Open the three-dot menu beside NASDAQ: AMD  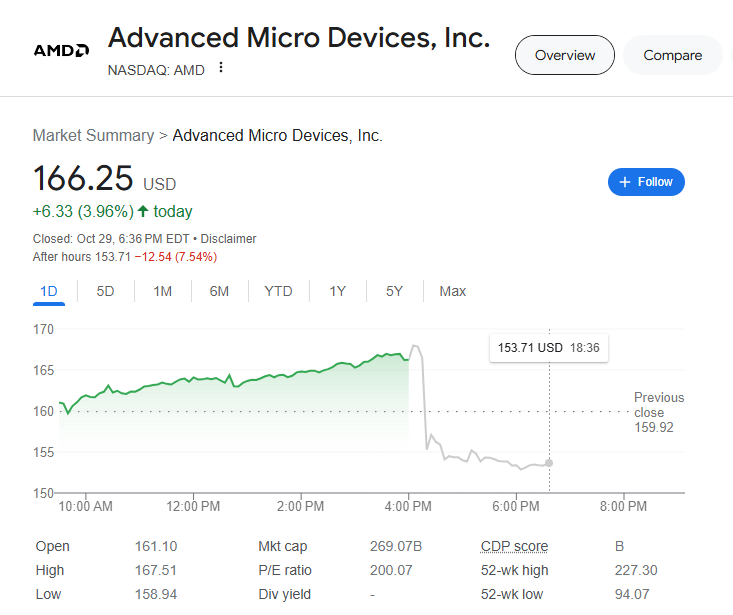221,68
